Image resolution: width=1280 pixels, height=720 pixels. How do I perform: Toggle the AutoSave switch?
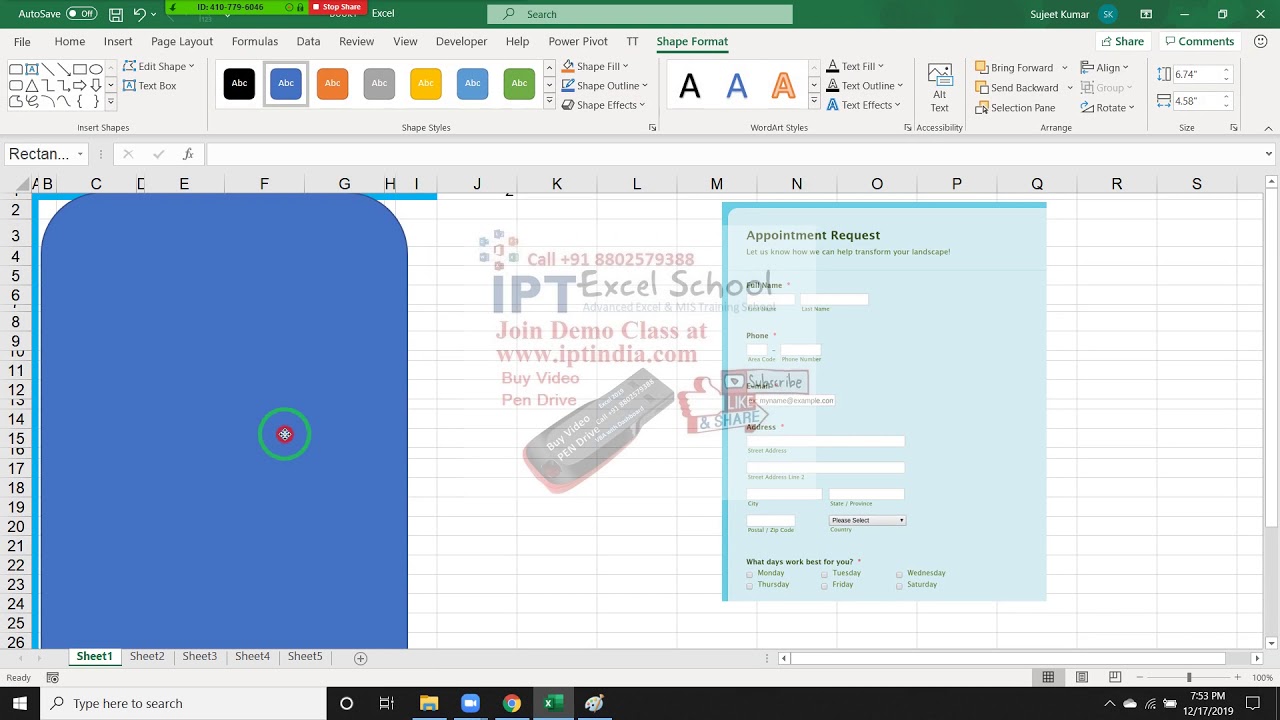coord(81,14)
